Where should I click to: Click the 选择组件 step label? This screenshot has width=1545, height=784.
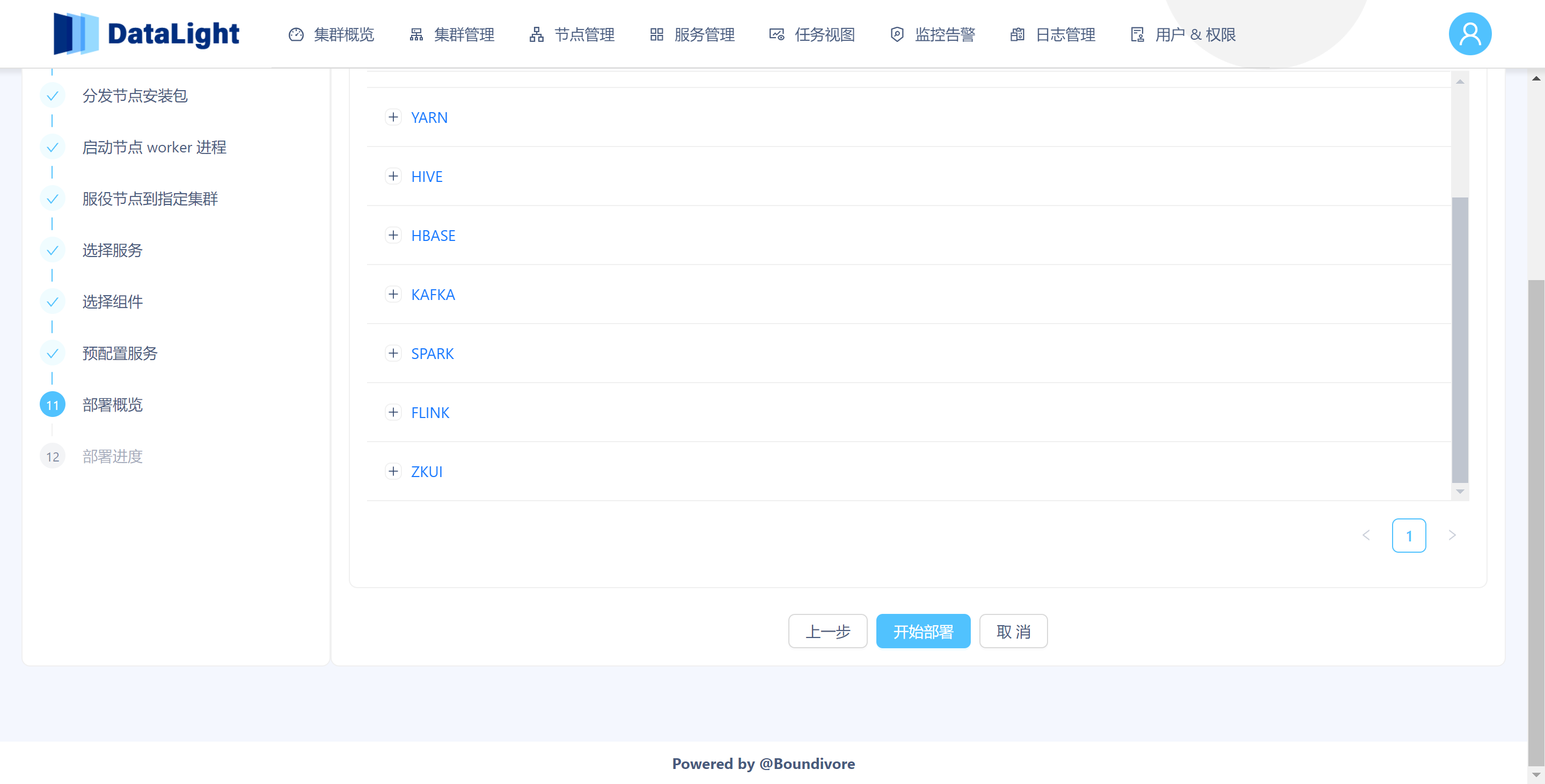113,302
